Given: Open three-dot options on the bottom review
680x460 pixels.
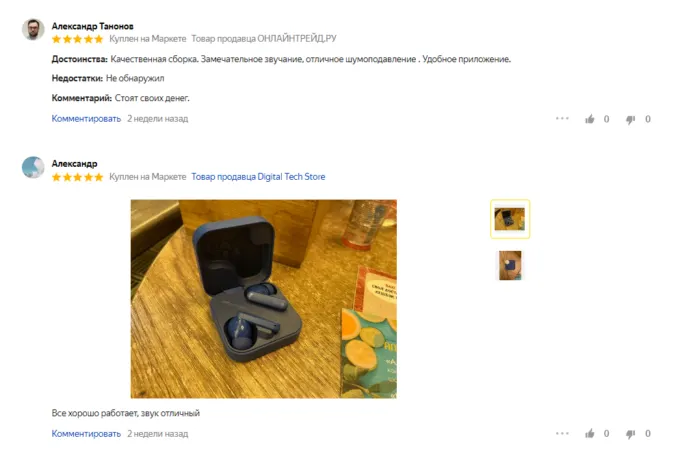Looking at the screenshot, I should point(562,433).
